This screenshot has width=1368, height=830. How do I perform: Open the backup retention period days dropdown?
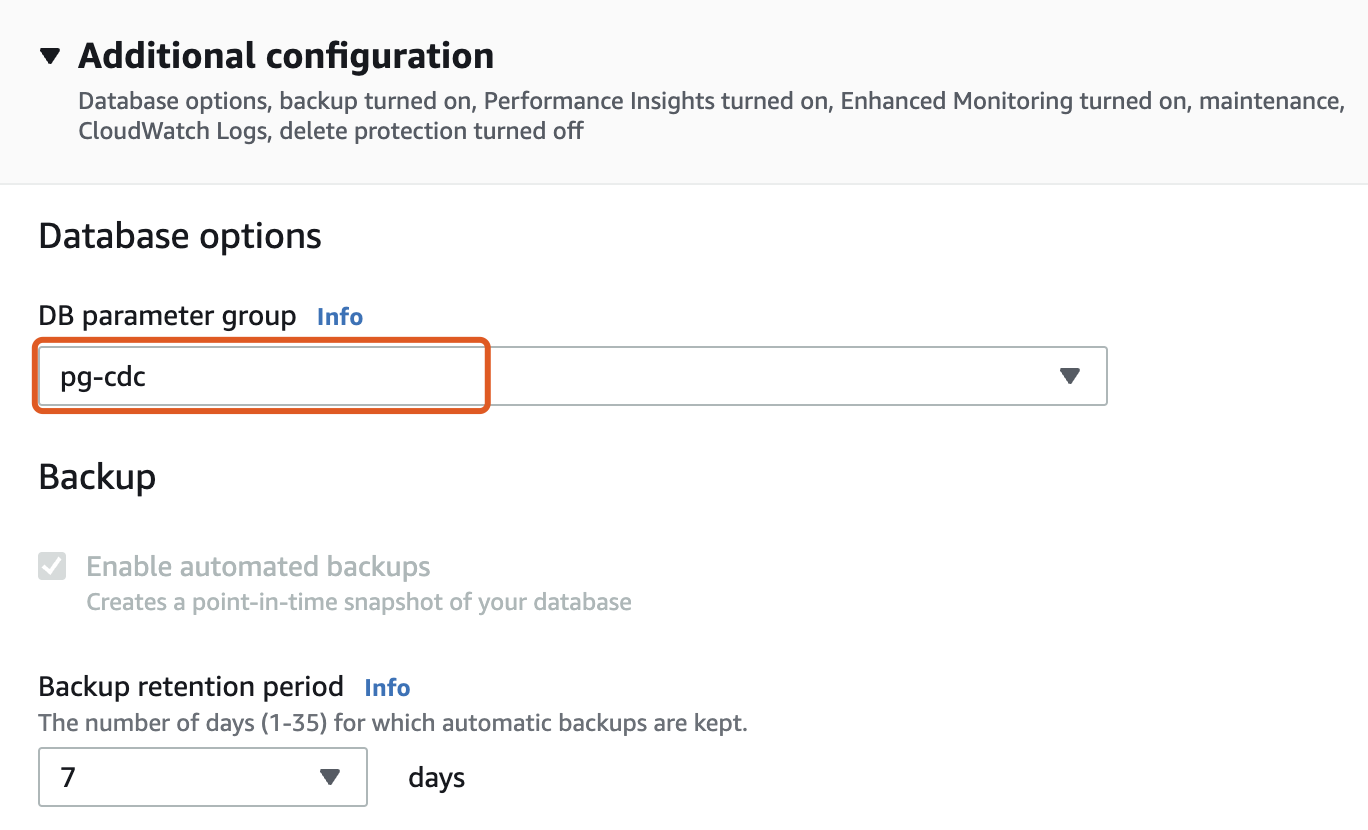click(202, 777)
